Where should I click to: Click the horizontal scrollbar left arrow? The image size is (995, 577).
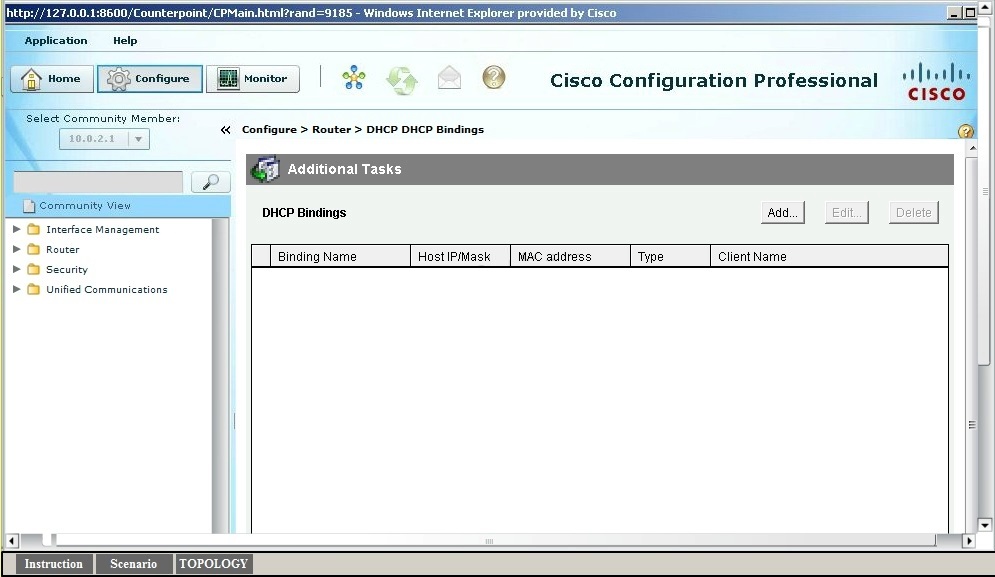point(12,541)
